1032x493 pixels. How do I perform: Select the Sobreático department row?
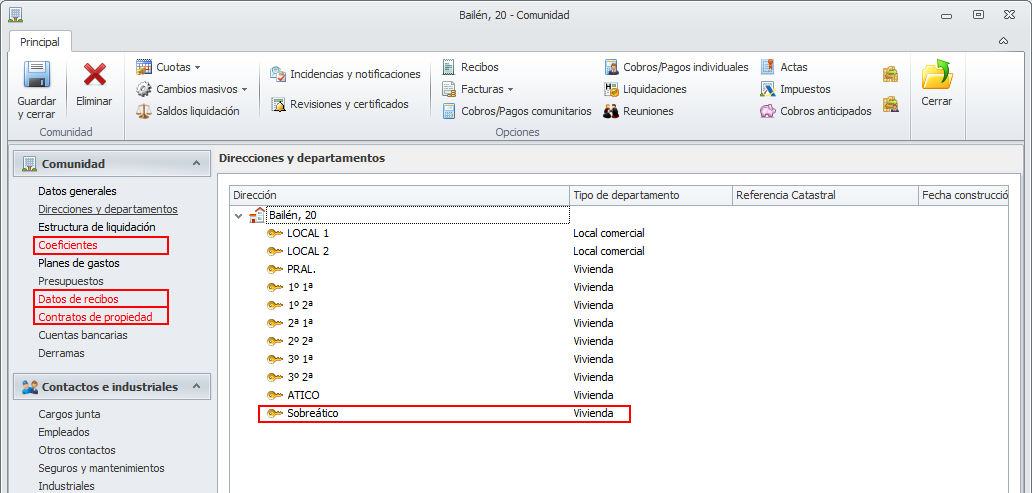point(314,413)
